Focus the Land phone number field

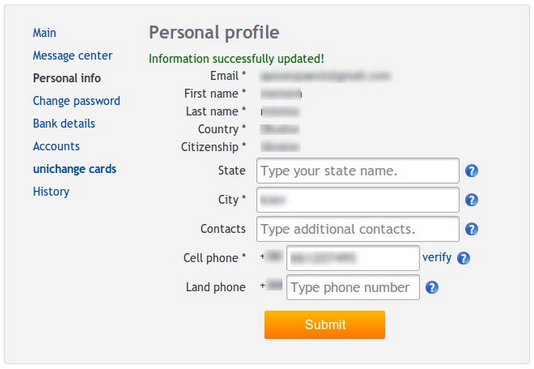tap(353, 287)
